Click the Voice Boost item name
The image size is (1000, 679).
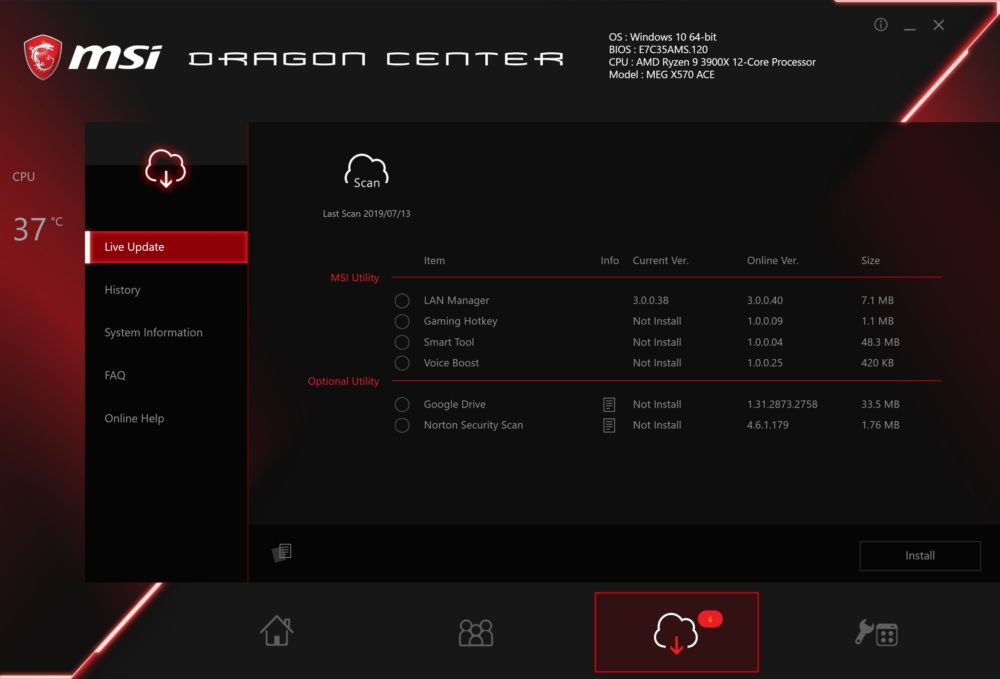[451, 363]
